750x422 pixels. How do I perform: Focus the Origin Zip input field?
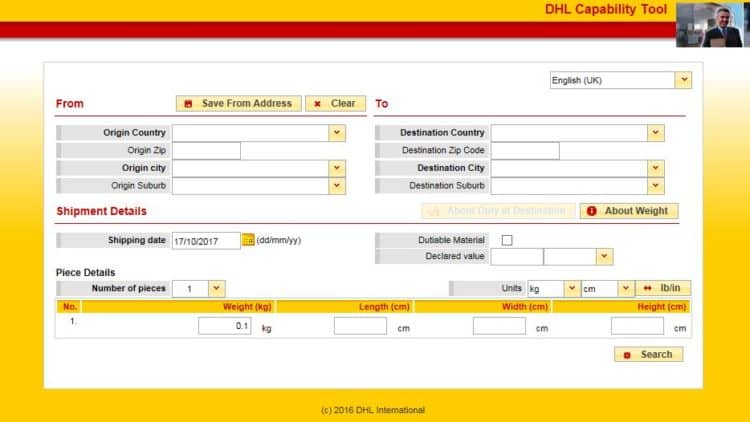206,150
